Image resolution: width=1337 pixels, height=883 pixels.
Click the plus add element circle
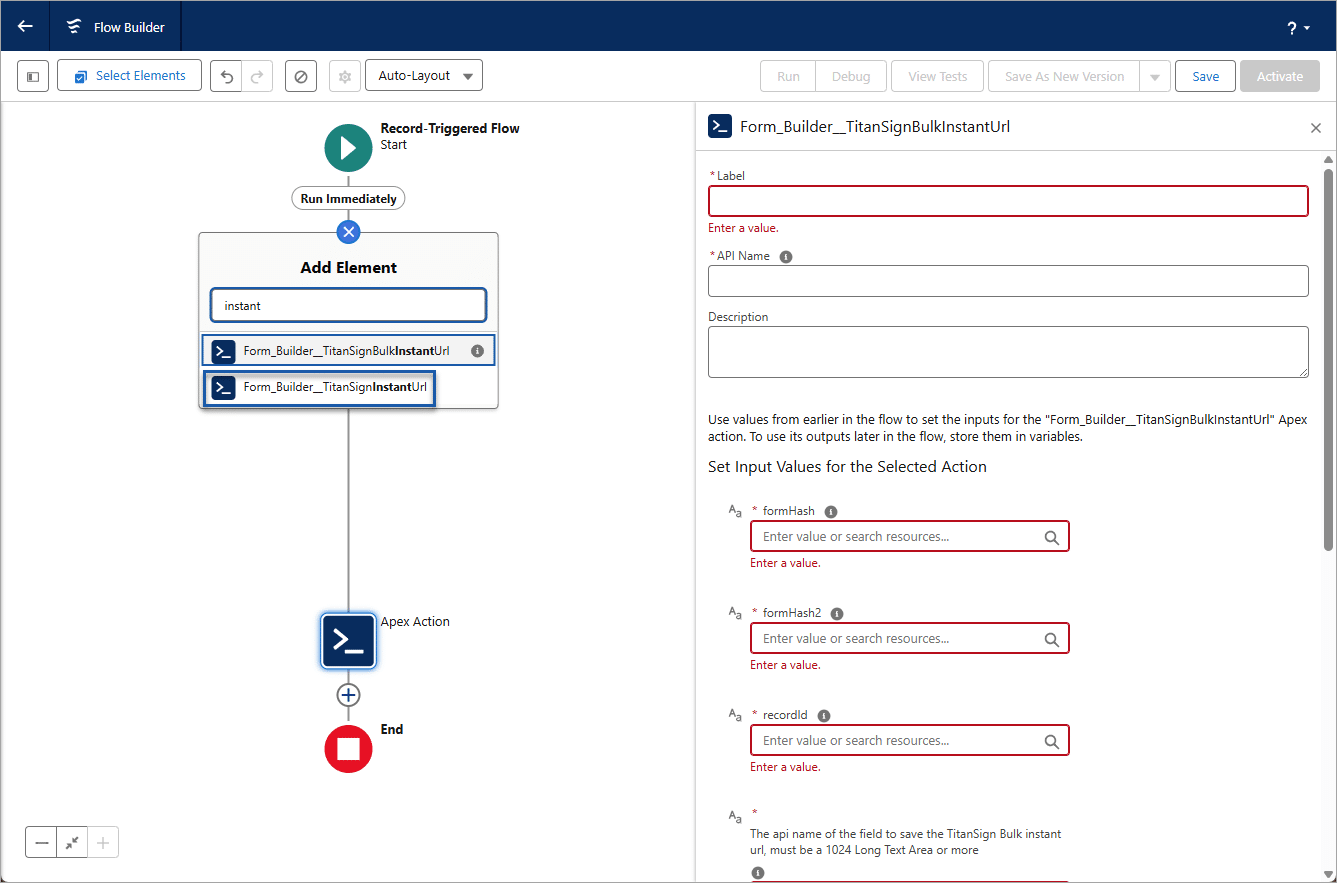coord(348,694)
